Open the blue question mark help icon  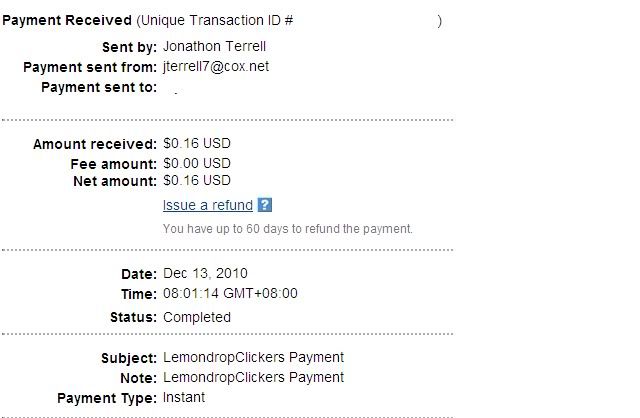point(264,205)
